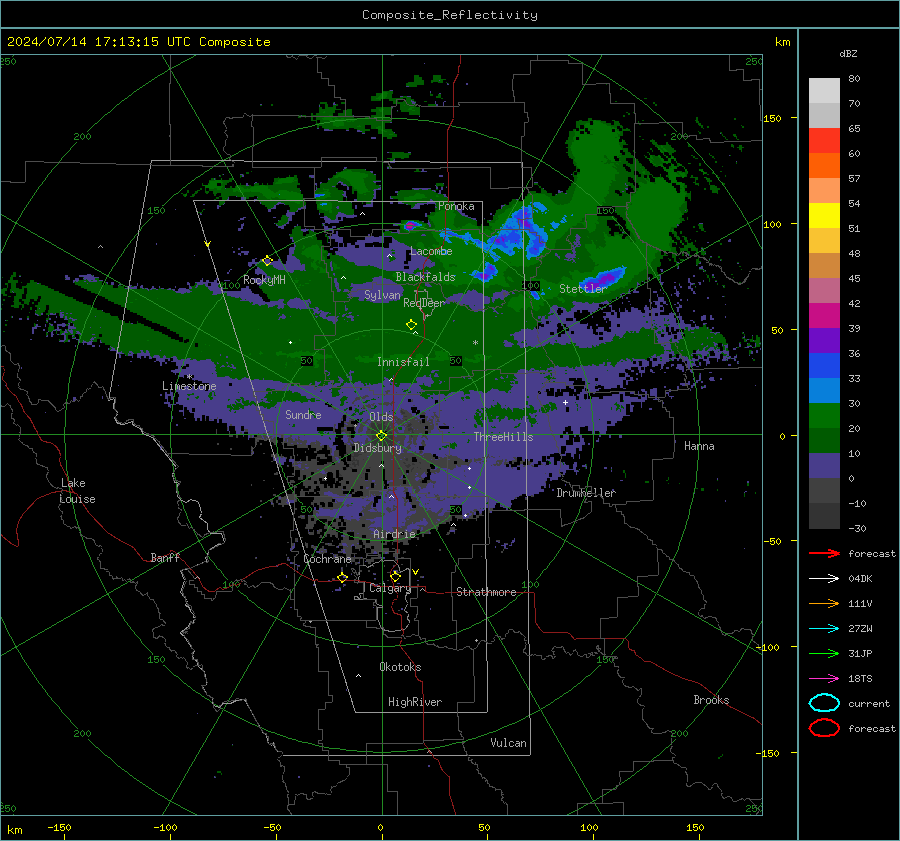The image size is (900, 841).
Task: Click the Sundre town label
Action: (x=303, y=415)
